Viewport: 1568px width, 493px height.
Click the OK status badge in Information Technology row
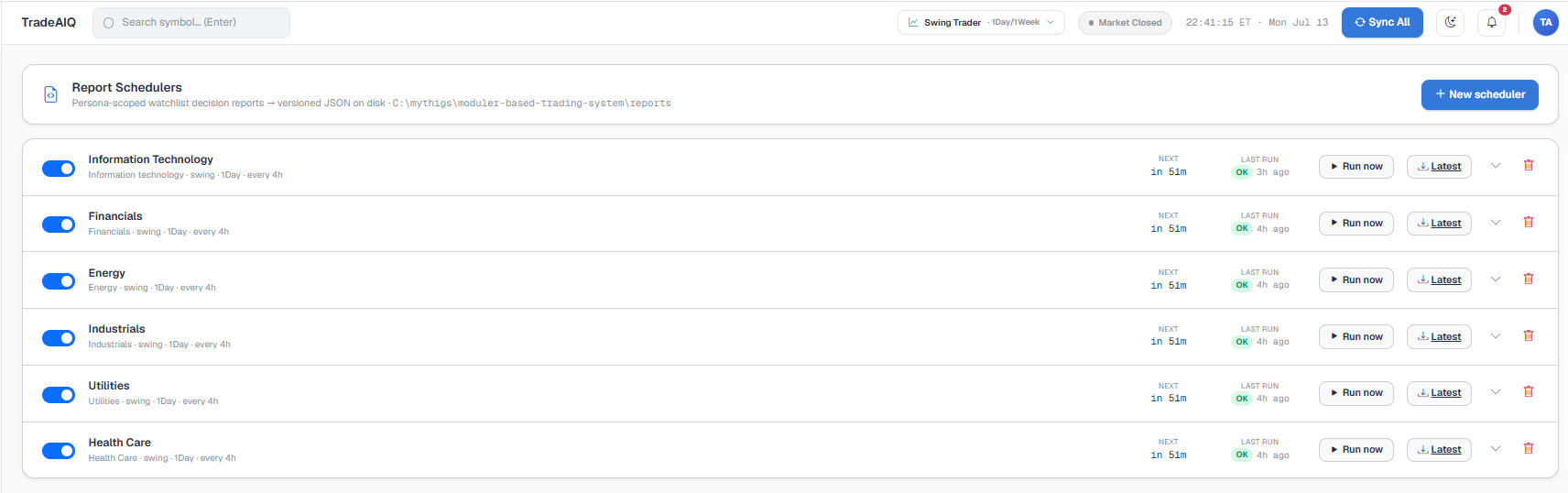[x=1242, y=172]
